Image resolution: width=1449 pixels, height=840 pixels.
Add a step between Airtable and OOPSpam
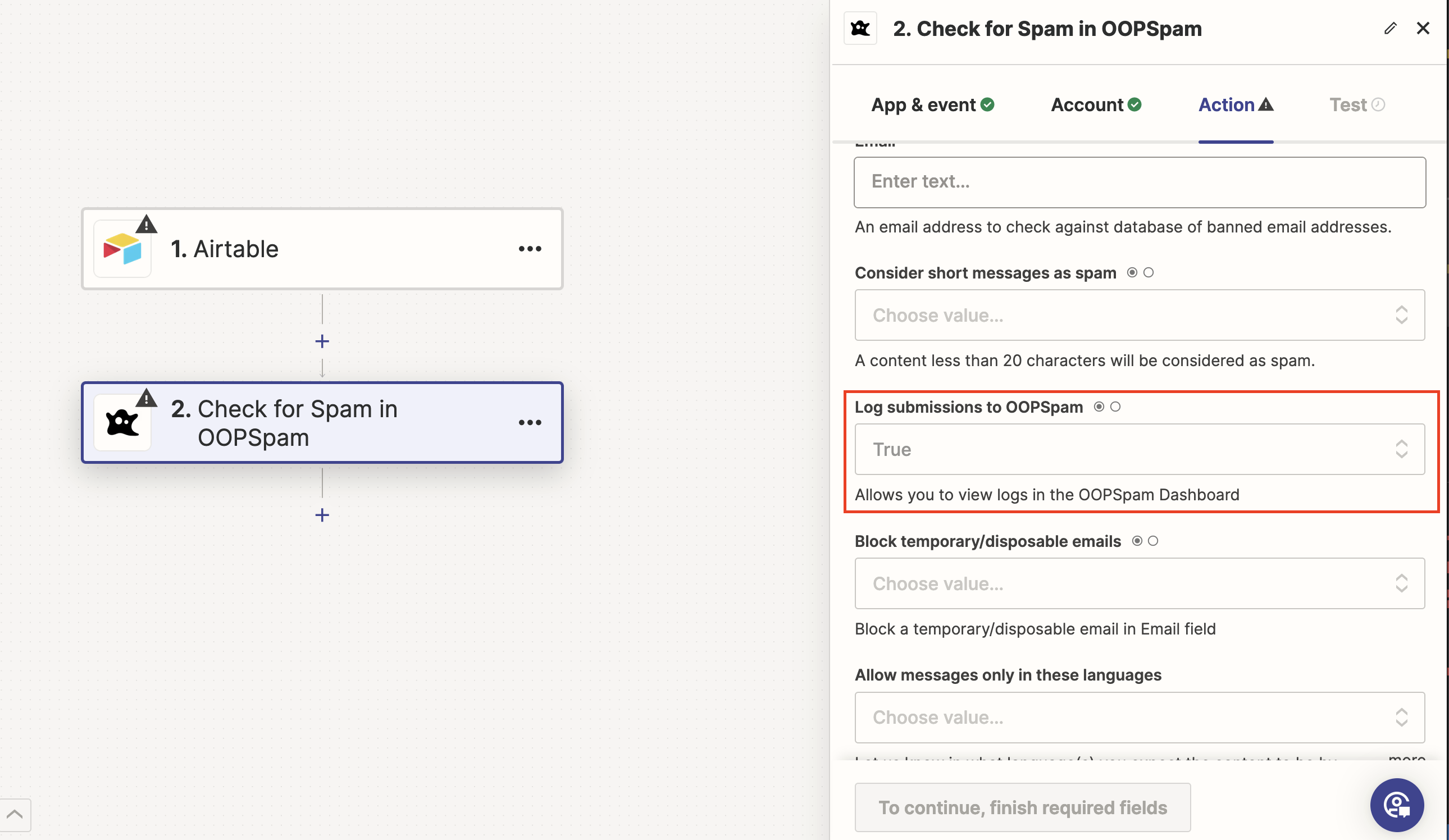(x=322, y=341)
